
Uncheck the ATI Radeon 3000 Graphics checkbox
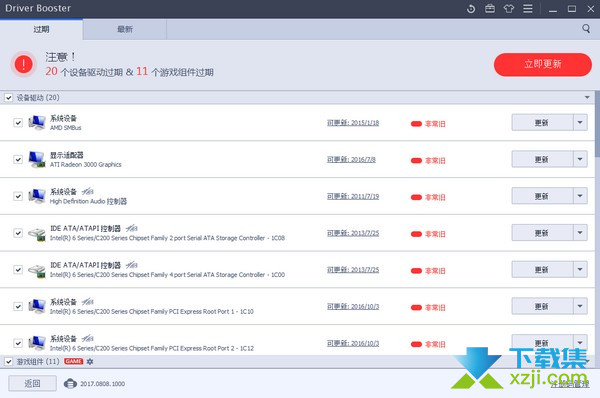point(18,159)
